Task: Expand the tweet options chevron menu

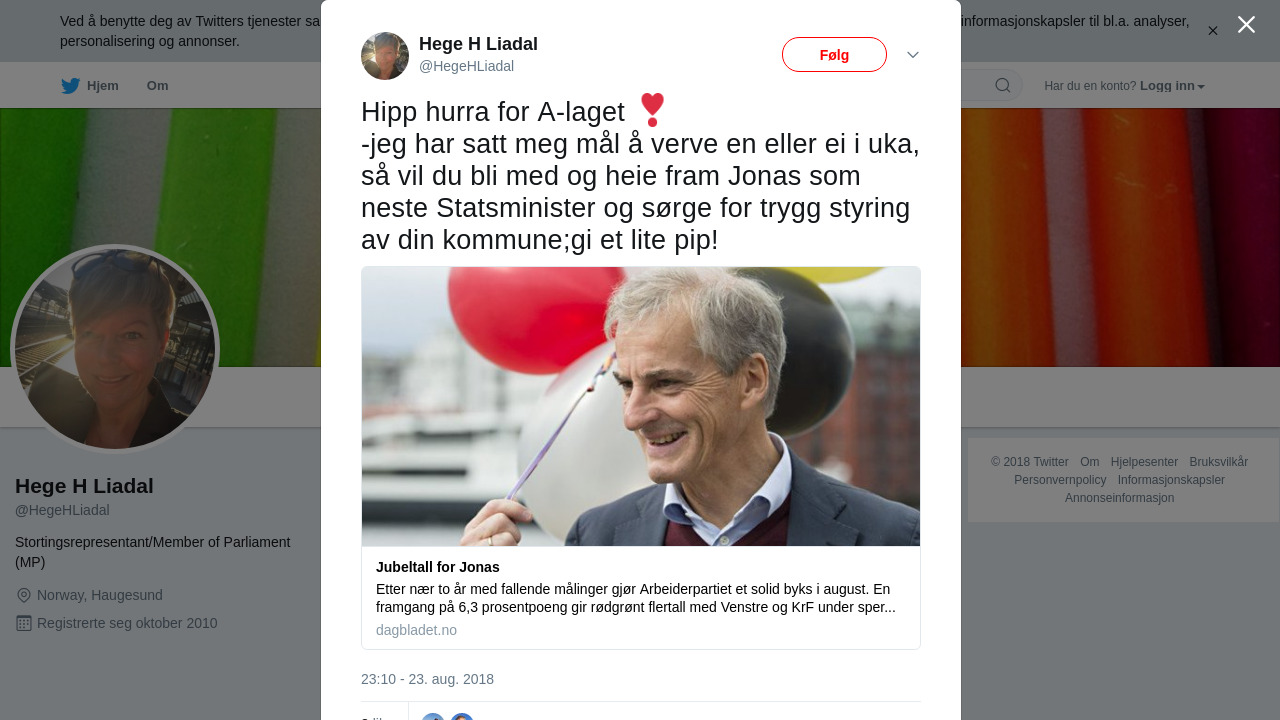Action: (x=913, y=55)
